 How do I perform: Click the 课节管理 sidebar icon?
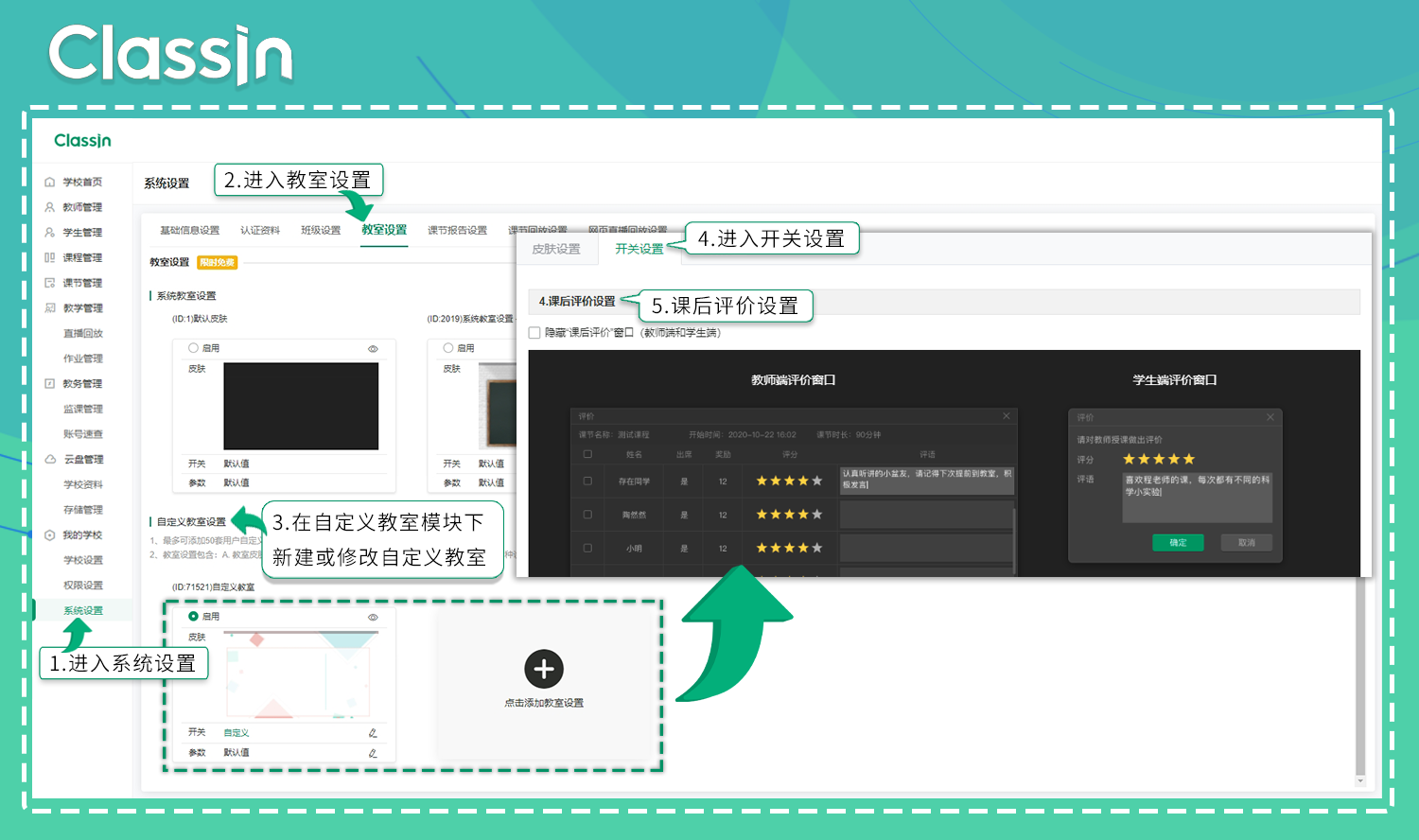click(x=50, y=283)
